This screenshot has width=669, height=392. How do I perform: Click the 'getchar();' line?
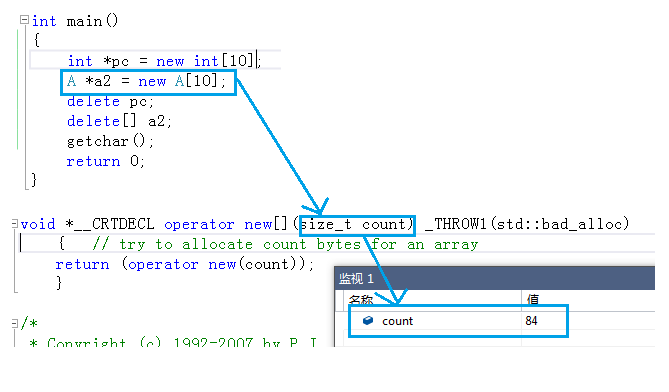110,141
